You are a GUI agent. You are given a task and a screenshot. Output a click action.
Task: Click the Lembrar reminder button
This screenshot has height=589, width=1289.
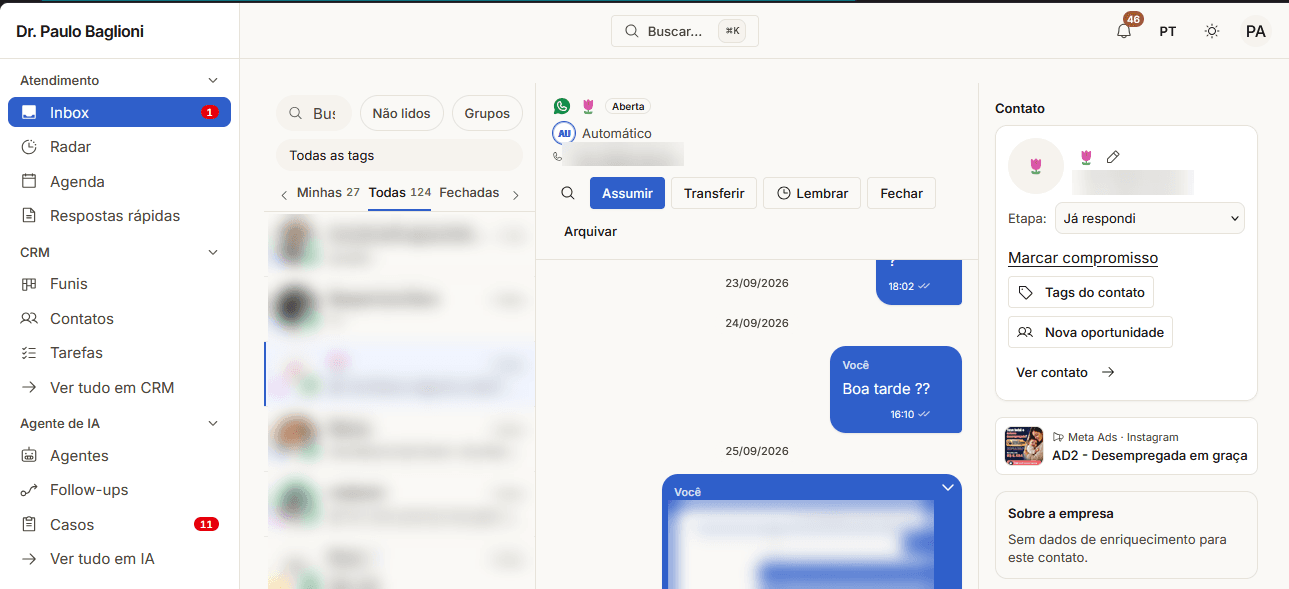click(812, 193)
